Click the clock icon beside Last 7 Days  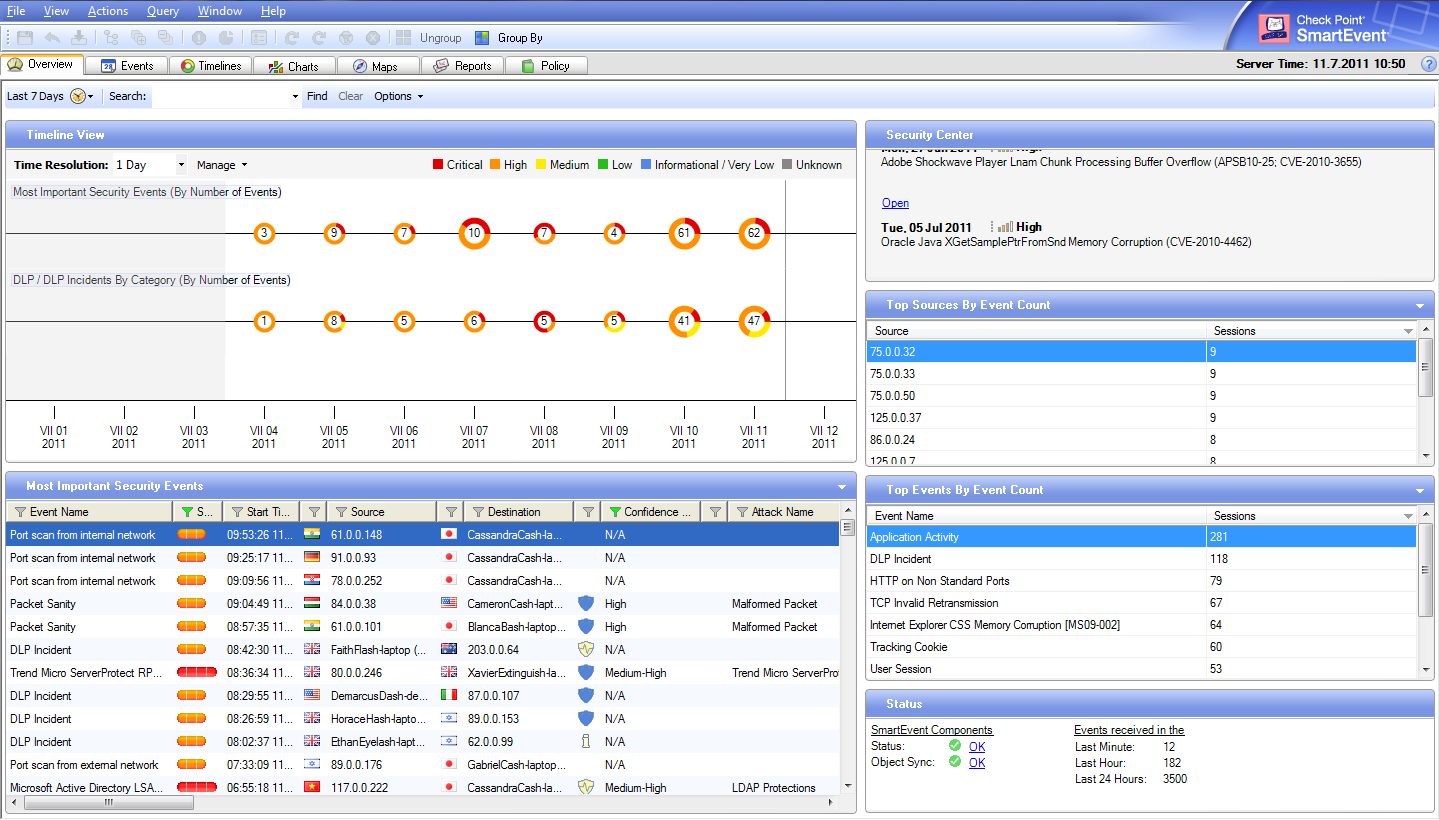(78, 97)
